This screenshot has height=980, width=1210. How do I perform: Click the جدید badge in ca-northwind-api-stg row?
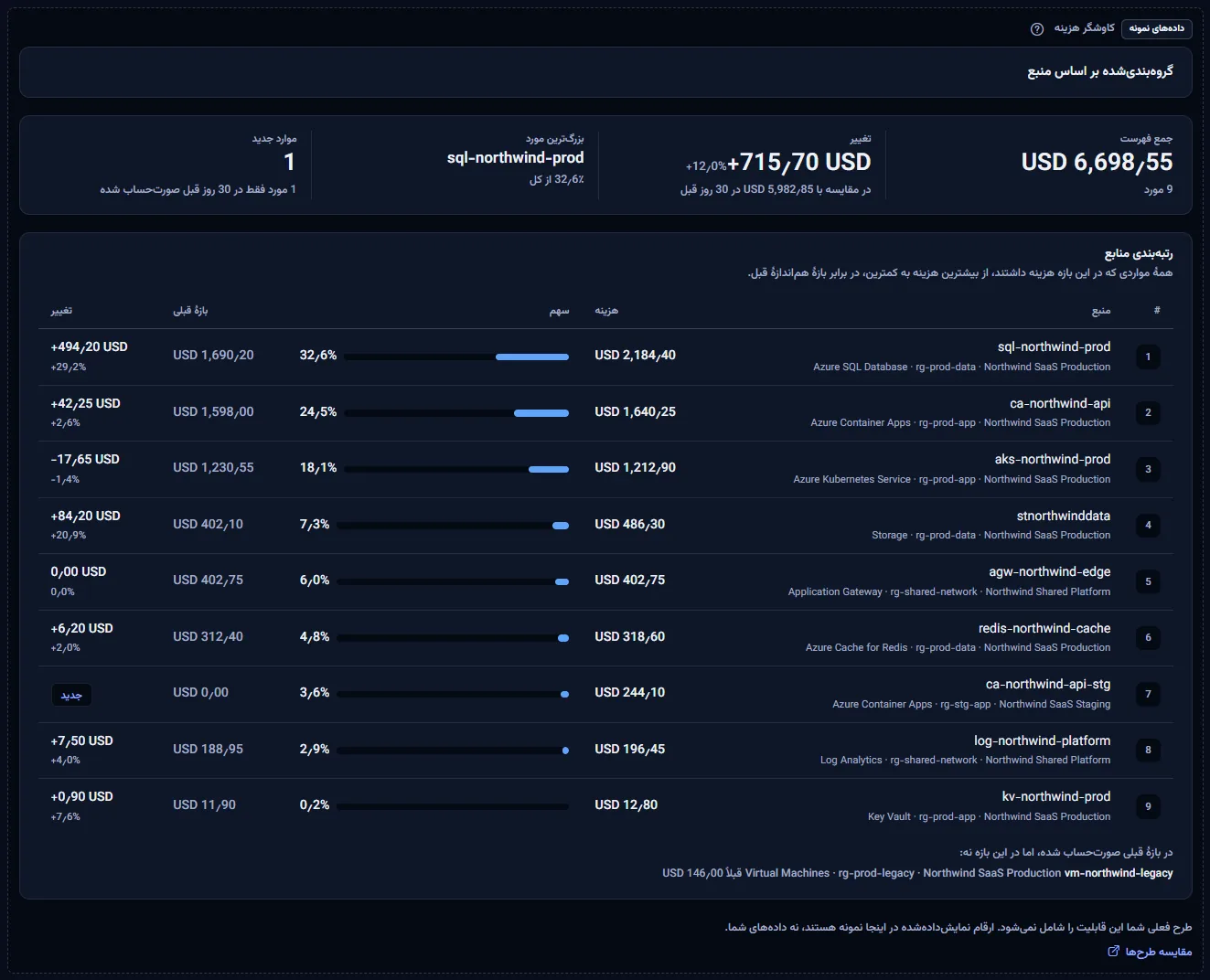coord(71,695)
